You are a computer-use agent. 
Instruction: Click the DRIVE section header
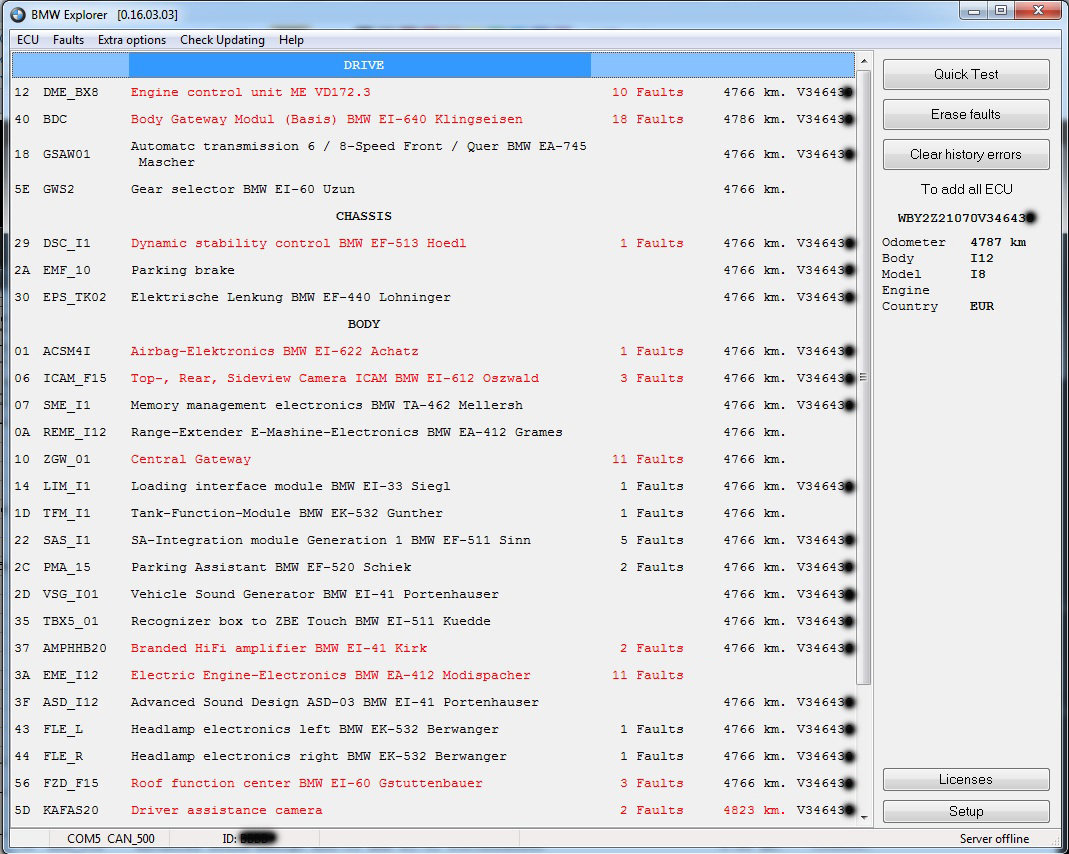point(363,65)
